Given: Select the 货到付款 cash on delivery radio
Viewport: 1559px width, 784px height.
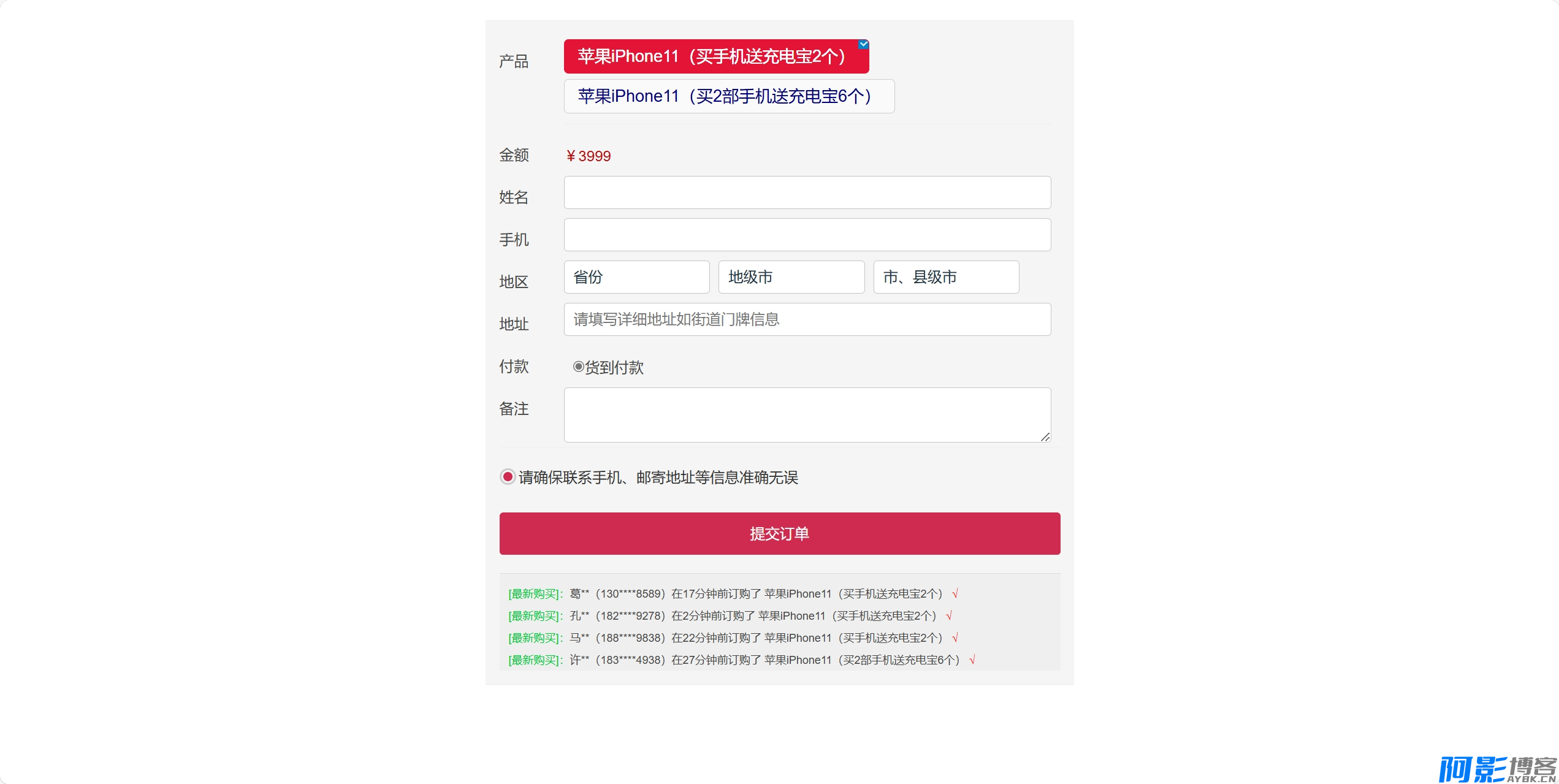Looking at the screenshot, I should (x=578, y=367).
